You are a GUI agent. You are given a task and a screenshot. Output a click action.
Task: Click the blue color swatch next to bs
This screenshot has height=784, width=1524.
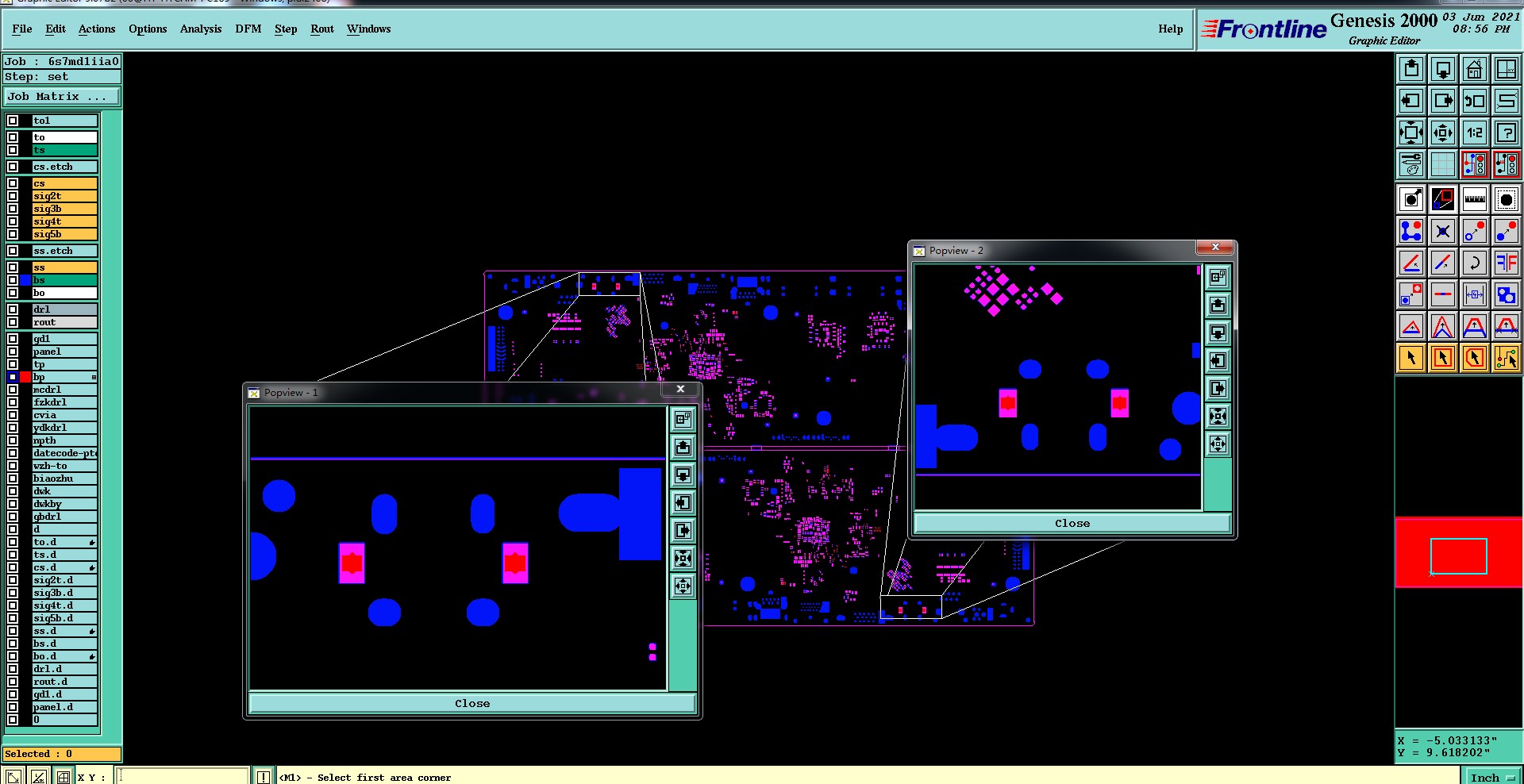coord(25,280)
